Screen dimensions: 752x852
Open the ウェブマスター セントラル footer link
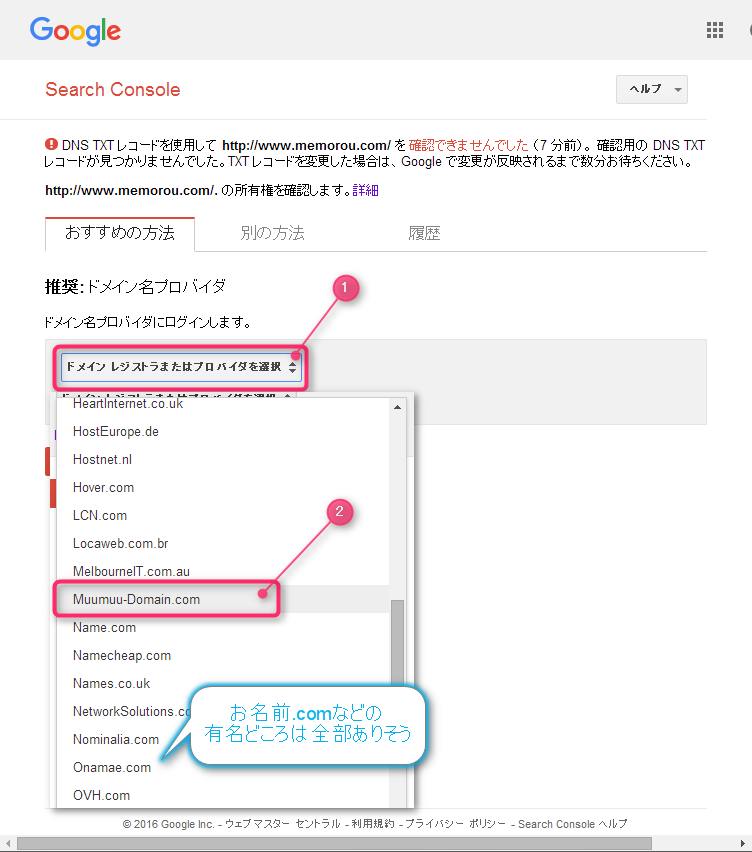coord(283,824)
